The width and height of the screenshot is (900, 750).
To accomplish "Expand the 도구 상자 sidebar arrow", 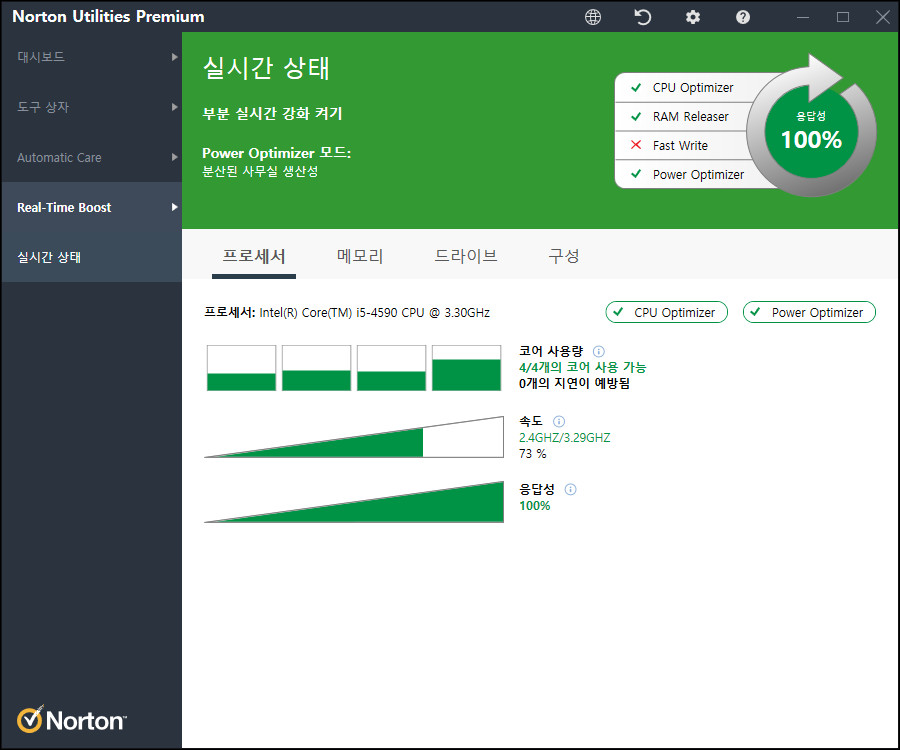I will click(x=174, y=107).
